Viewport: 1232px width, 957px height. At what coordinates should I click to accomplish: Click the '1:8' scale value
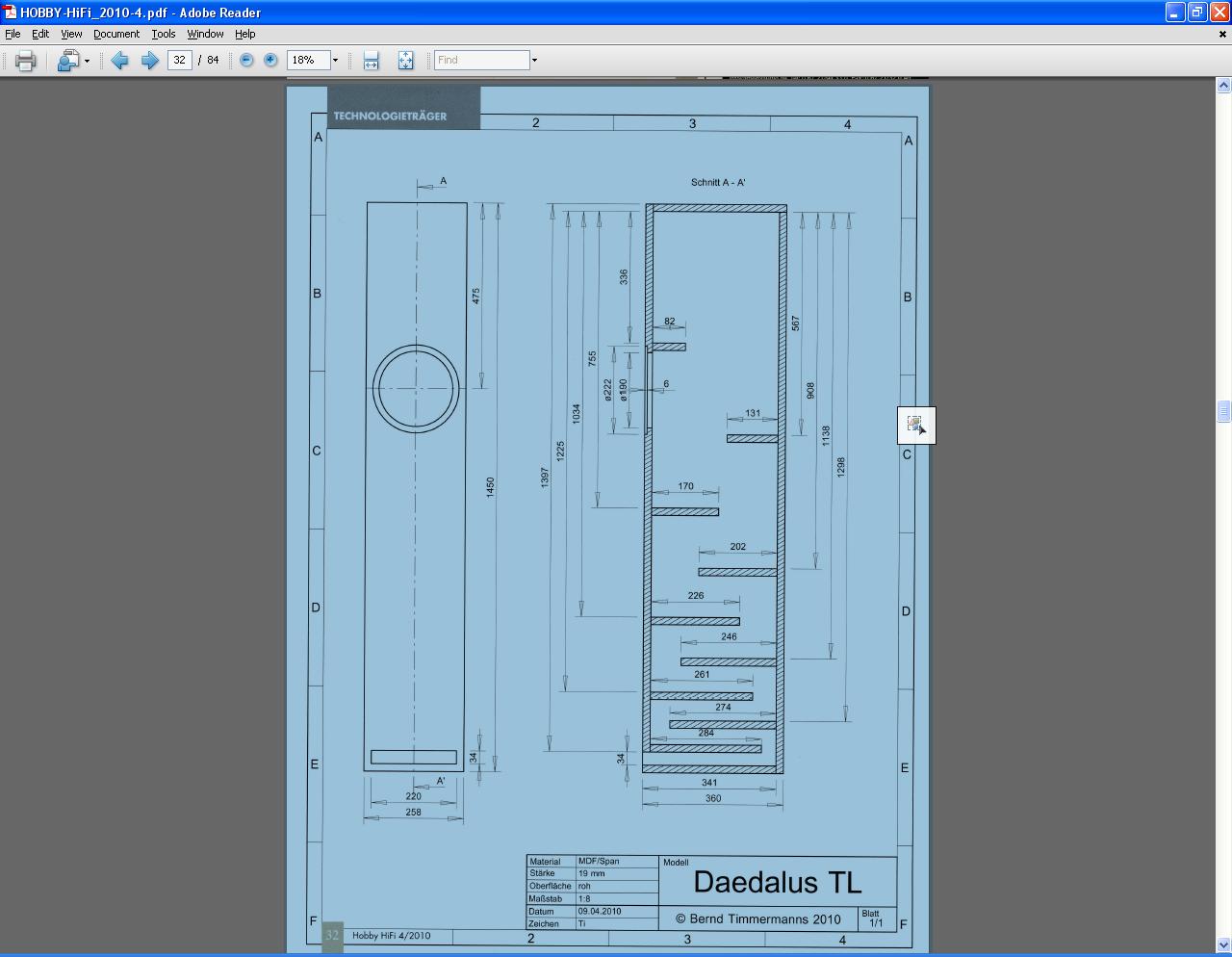[584, 898]
